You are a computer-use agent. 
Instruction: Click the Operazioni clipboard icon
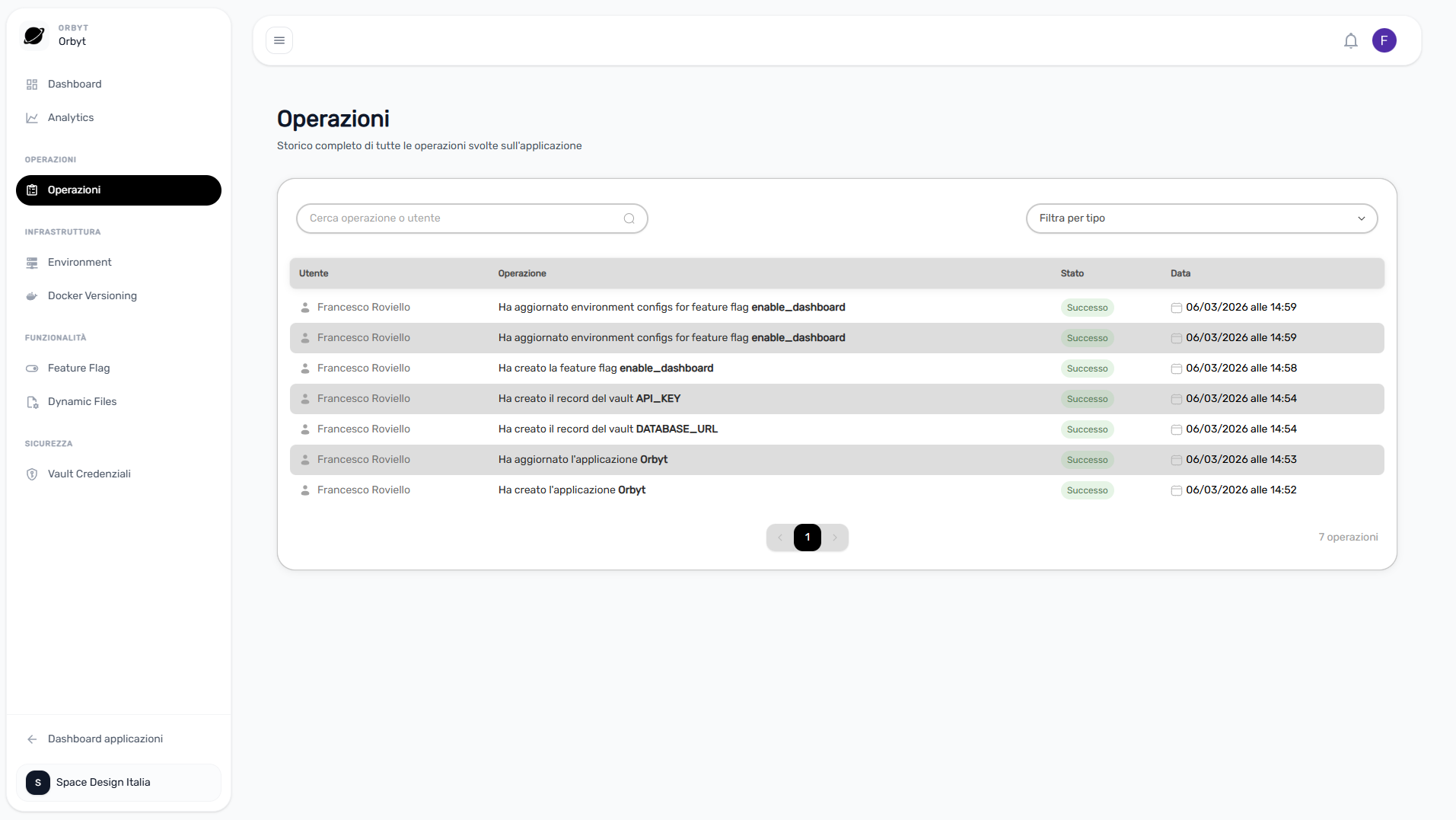pos(32,190)
